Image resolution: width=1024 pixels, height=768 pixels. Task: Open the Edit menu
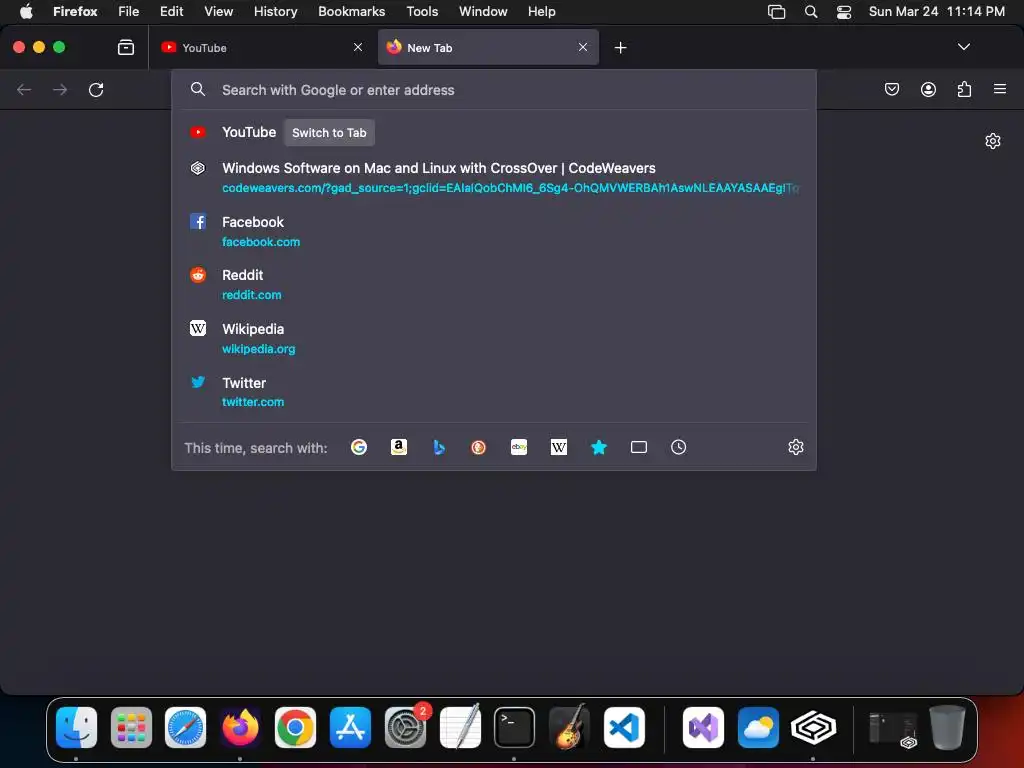(x=172, y=12)
